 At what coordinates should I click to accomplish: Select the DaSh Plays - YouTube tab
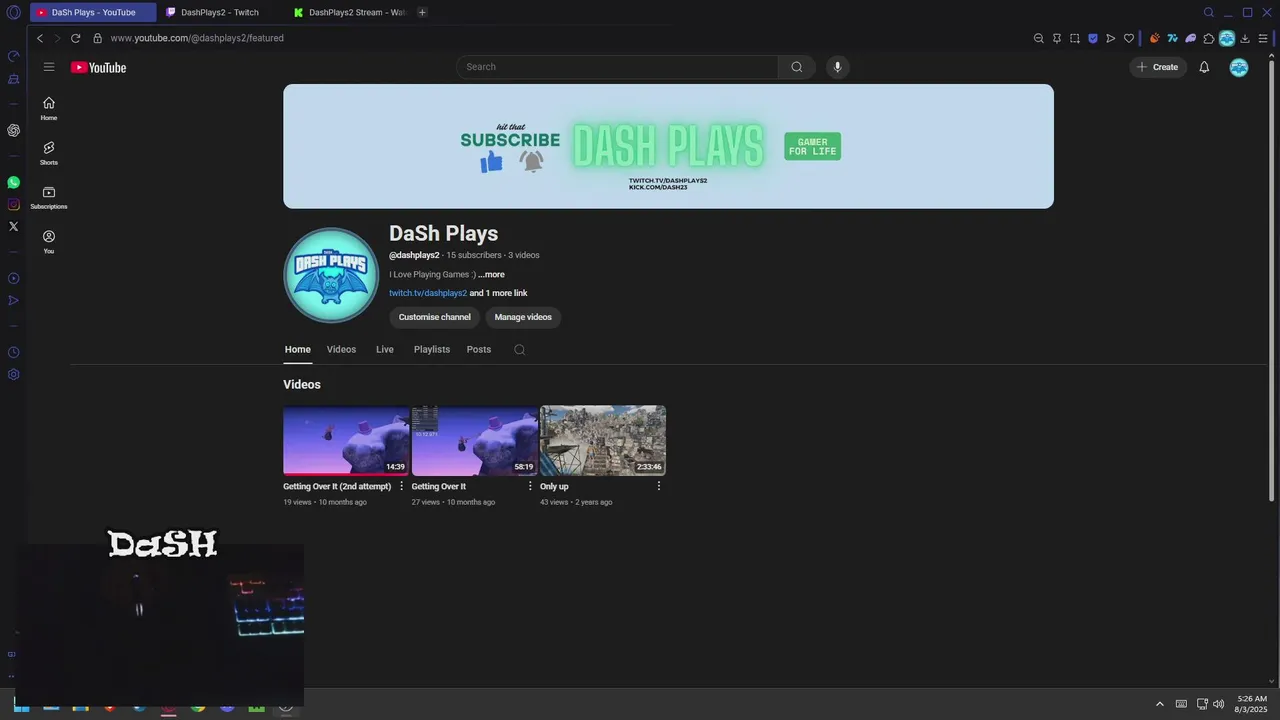[x=93, y=12]
